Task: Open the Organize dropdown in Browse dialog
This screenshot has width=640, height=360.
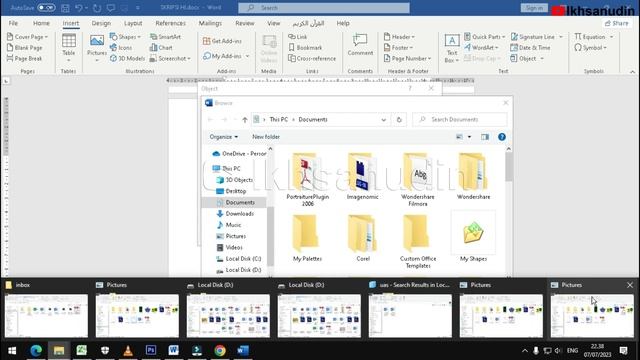Action: click(x=224, y=137)
